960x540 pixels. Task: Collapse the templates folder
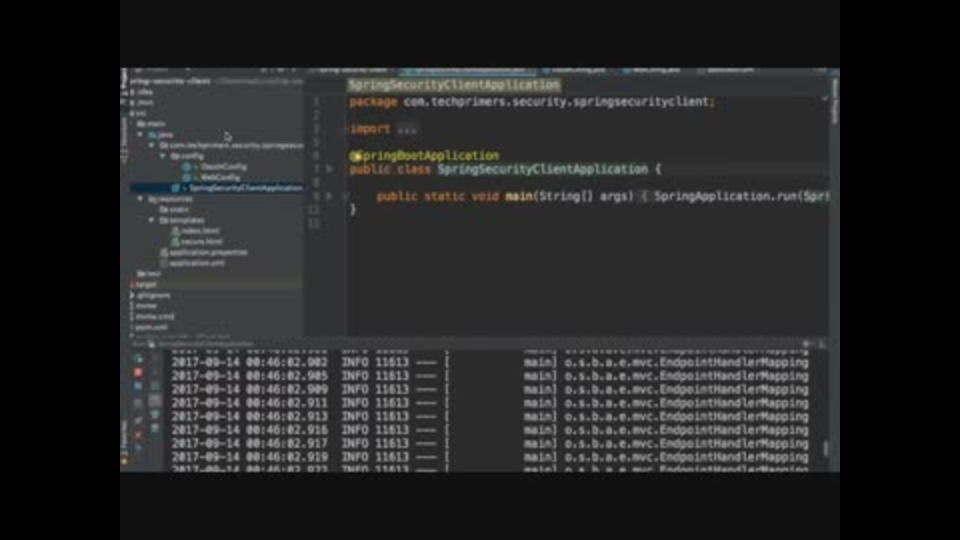click(x=151, y=220)
